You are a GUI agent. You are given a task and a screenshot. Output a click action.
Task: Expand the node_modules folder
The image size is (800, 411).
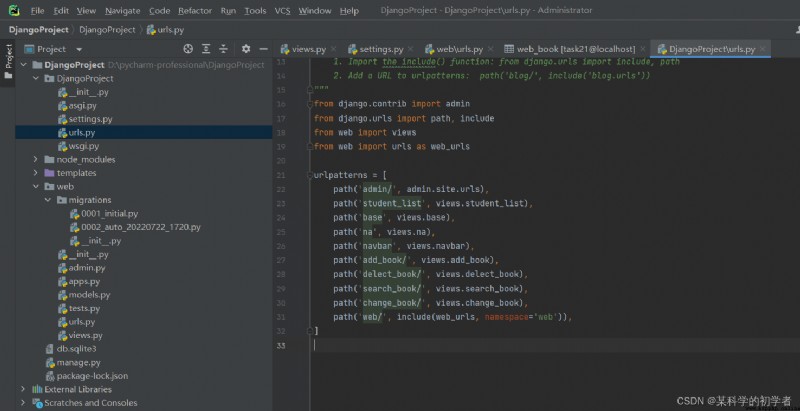click(x=35, y=160)
